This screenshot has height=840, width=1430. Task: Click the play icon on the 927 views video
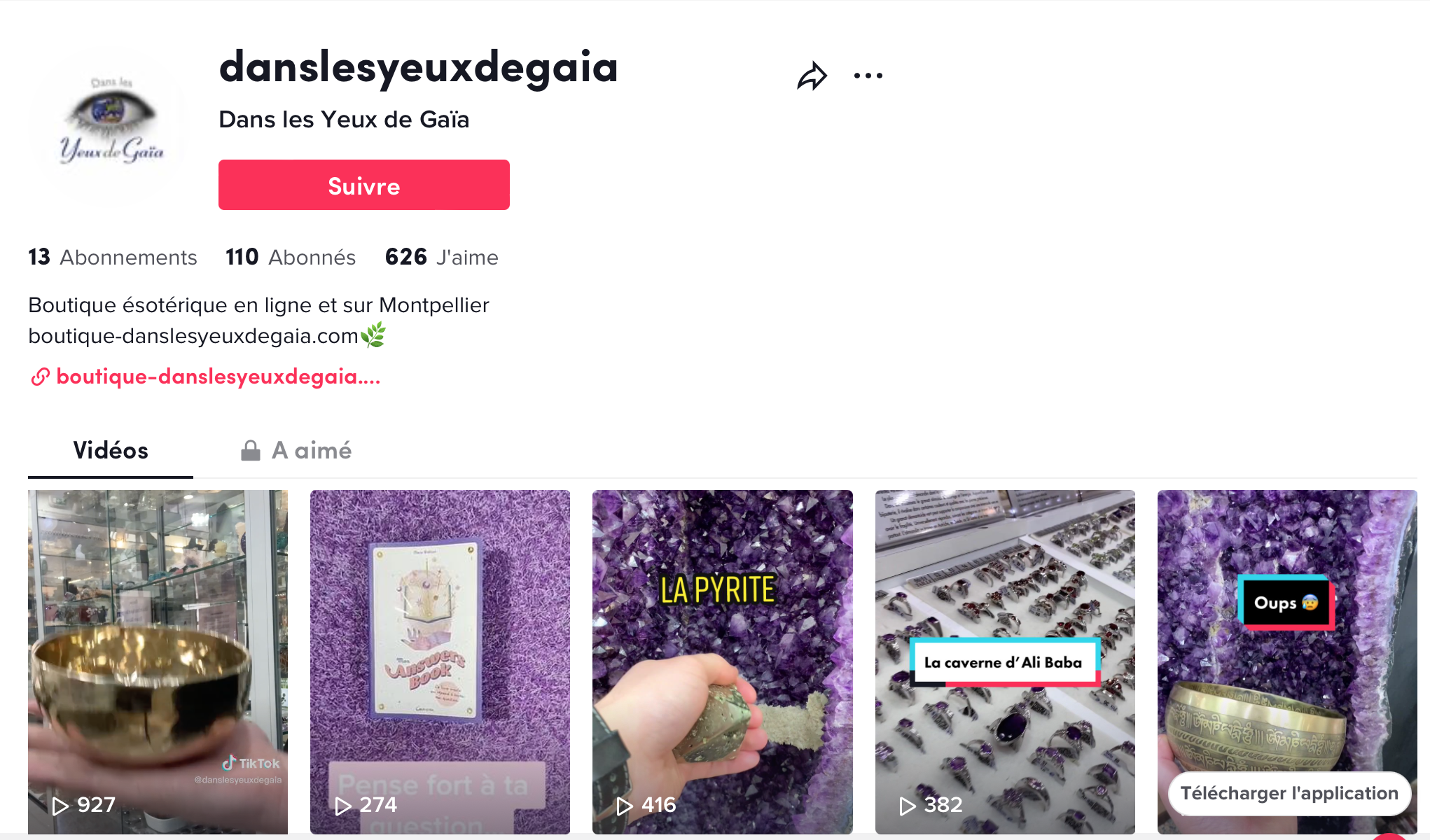[x=61, y=806]
